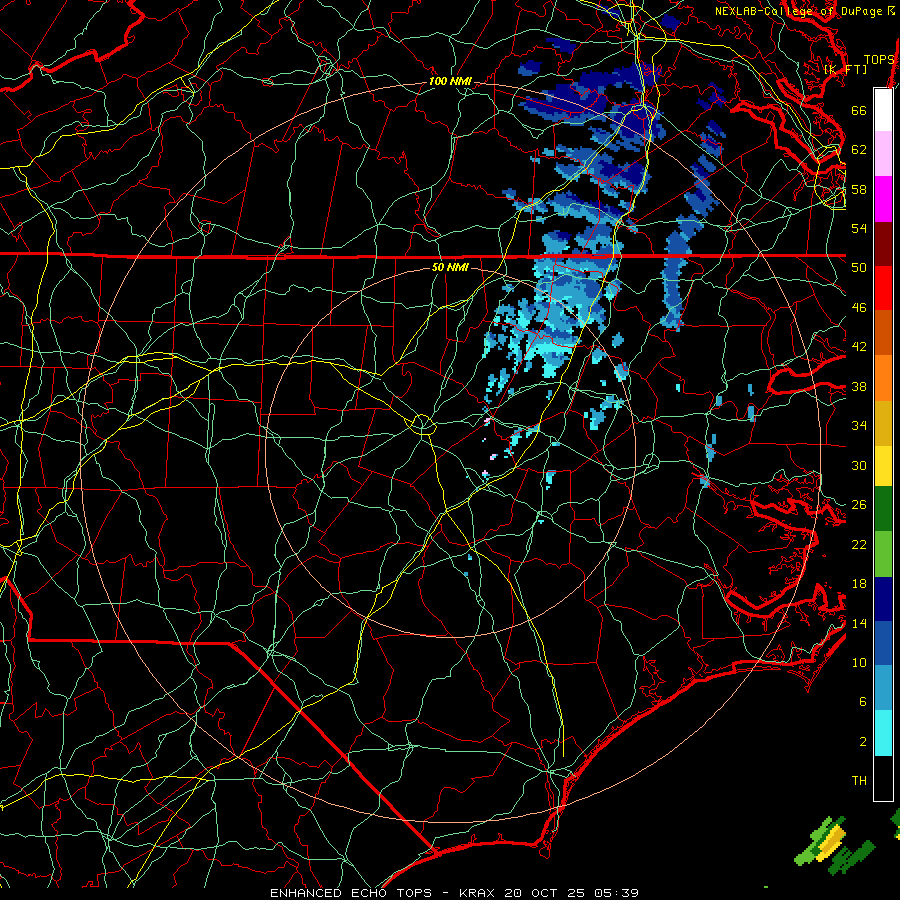
Task: Click the legend value 30
Action: [x=859, y=465]
